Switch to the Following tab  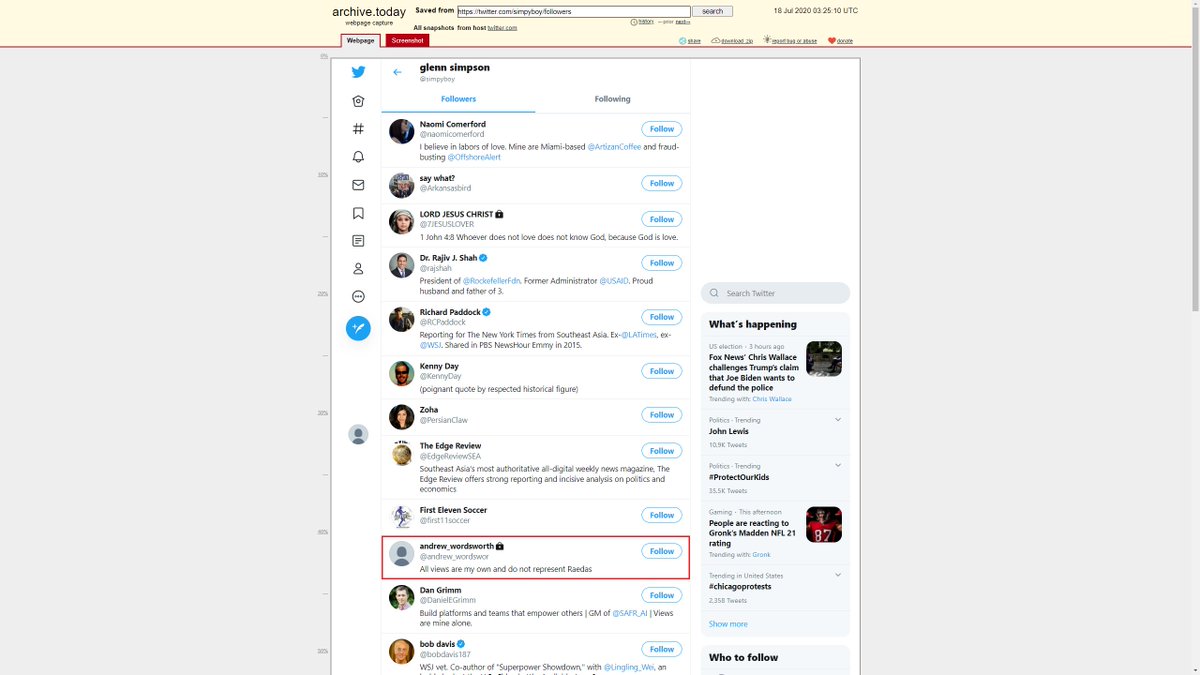(612, 99)
